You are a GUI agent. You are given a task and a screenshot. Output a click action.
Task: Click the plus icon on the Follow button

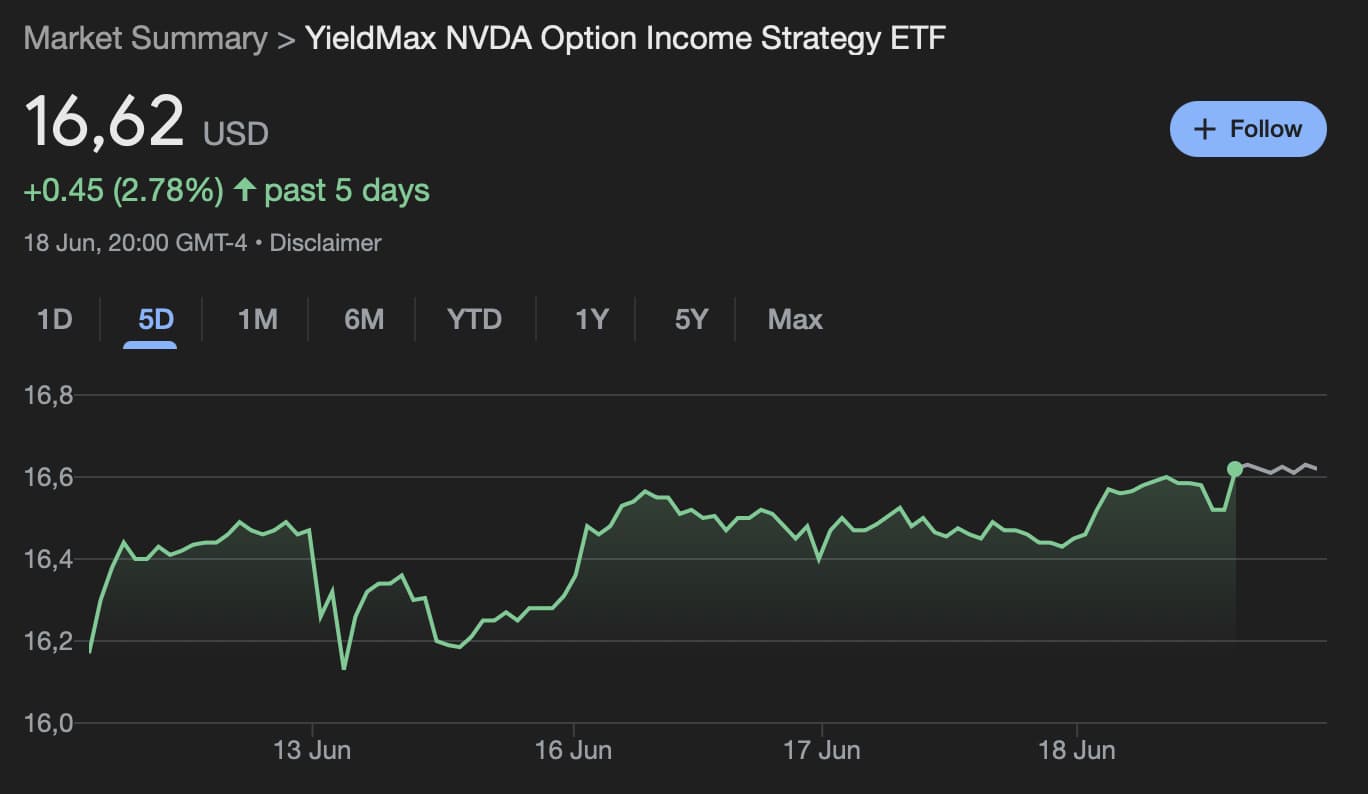[x=1204, y=128]
